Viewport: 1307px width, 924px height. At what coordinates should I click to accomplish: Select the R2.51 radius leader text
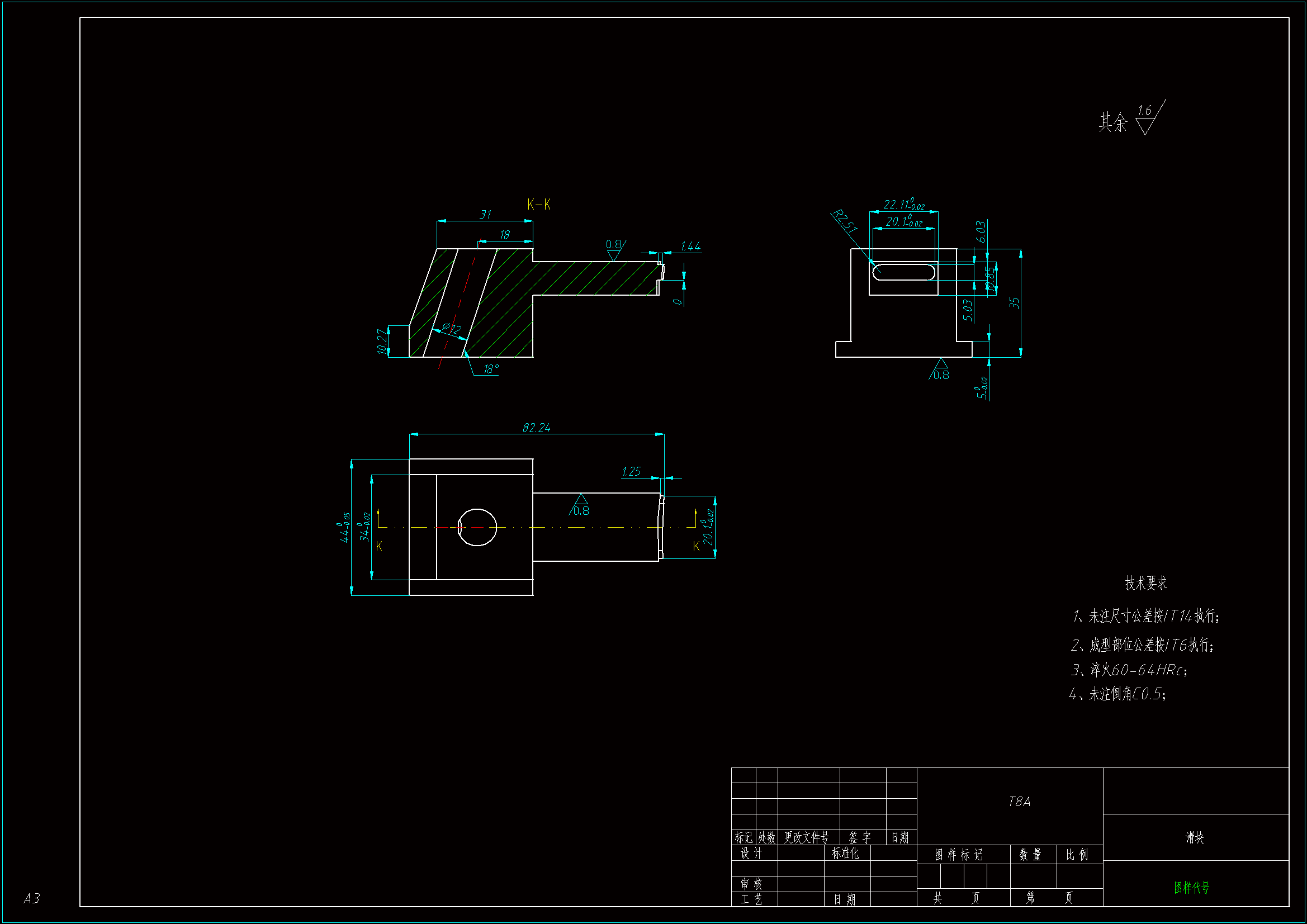845,221
